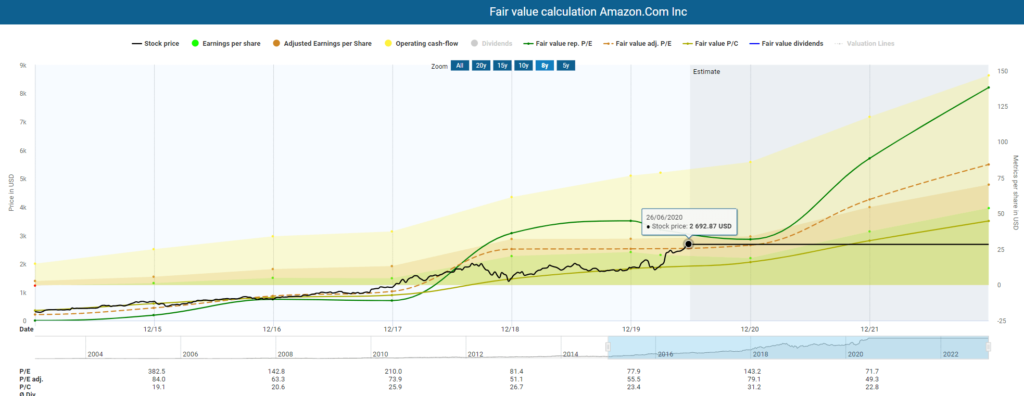
Task: Set zoom range to 15y
Action: 502,66
